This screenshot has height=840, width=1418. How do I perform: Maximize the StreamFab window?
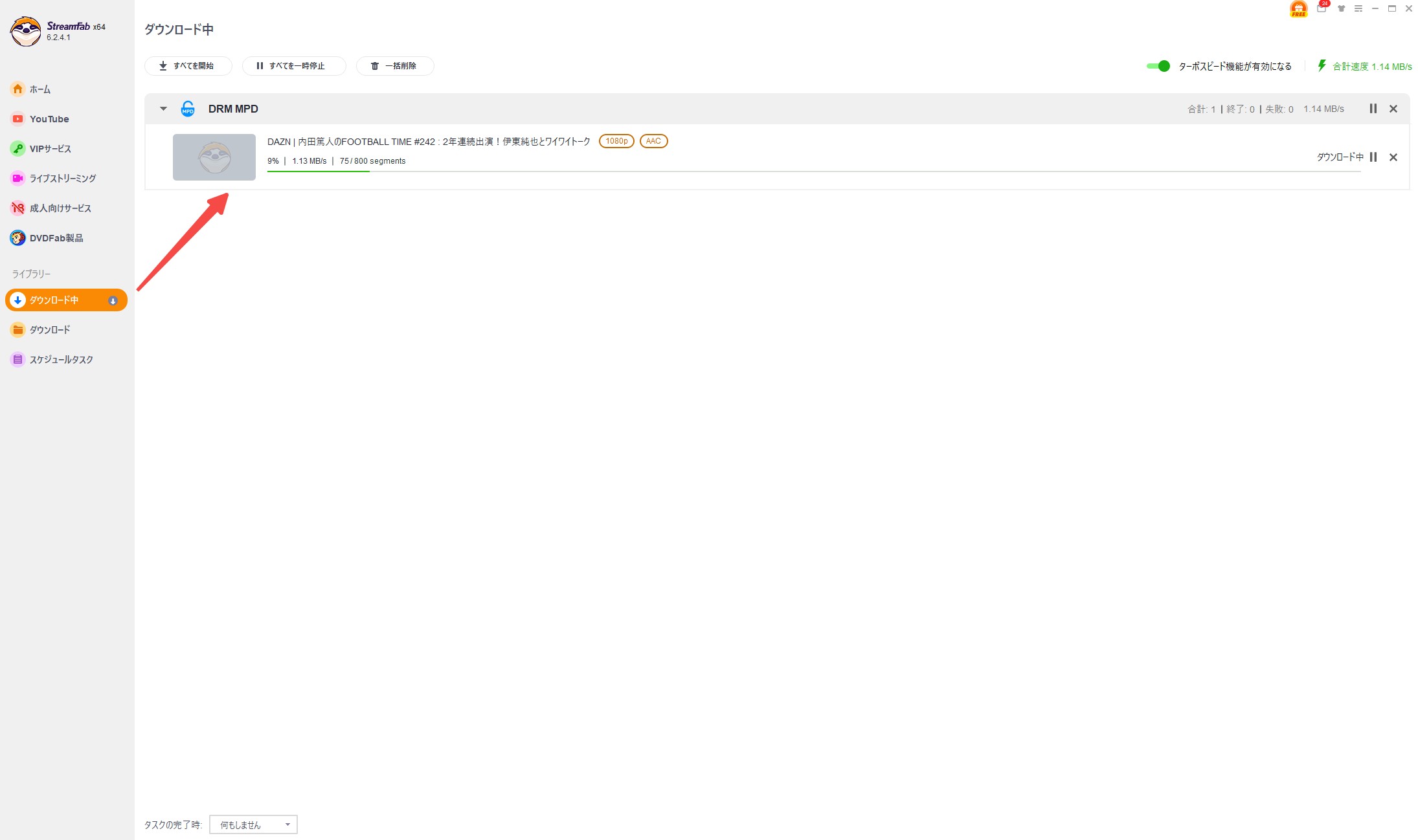click(x=1391, y=8)
